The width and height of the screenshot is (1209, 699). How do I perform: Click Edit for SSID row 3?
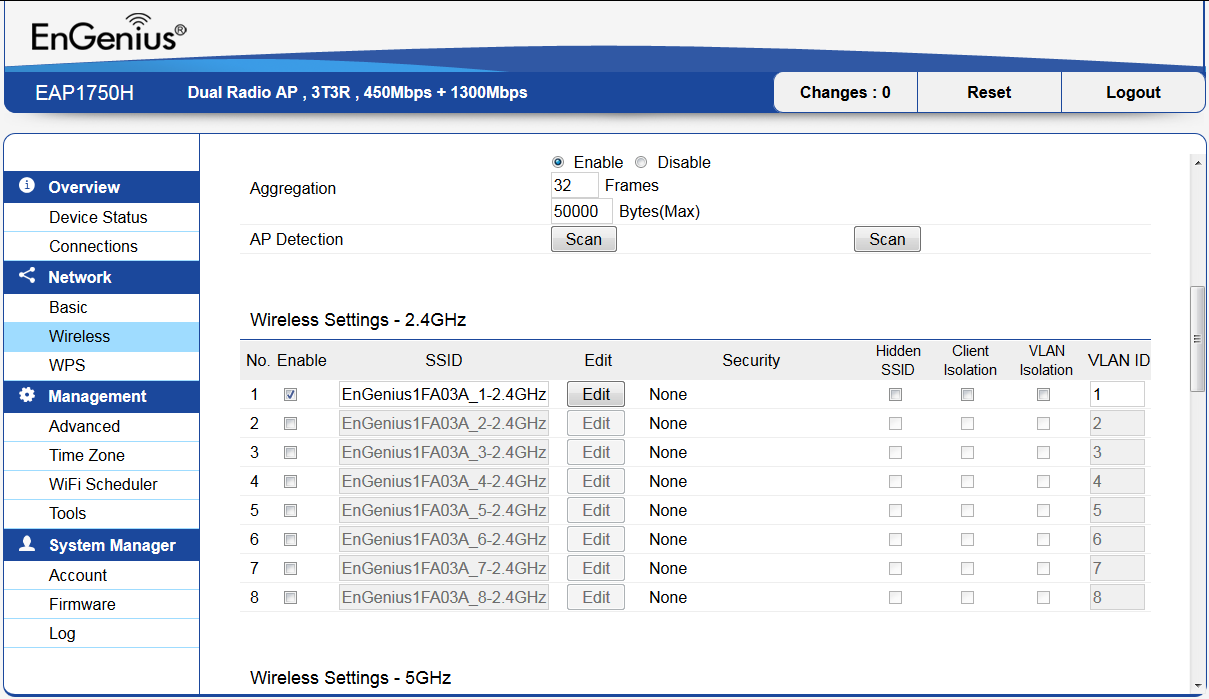(x=596, y=452)
